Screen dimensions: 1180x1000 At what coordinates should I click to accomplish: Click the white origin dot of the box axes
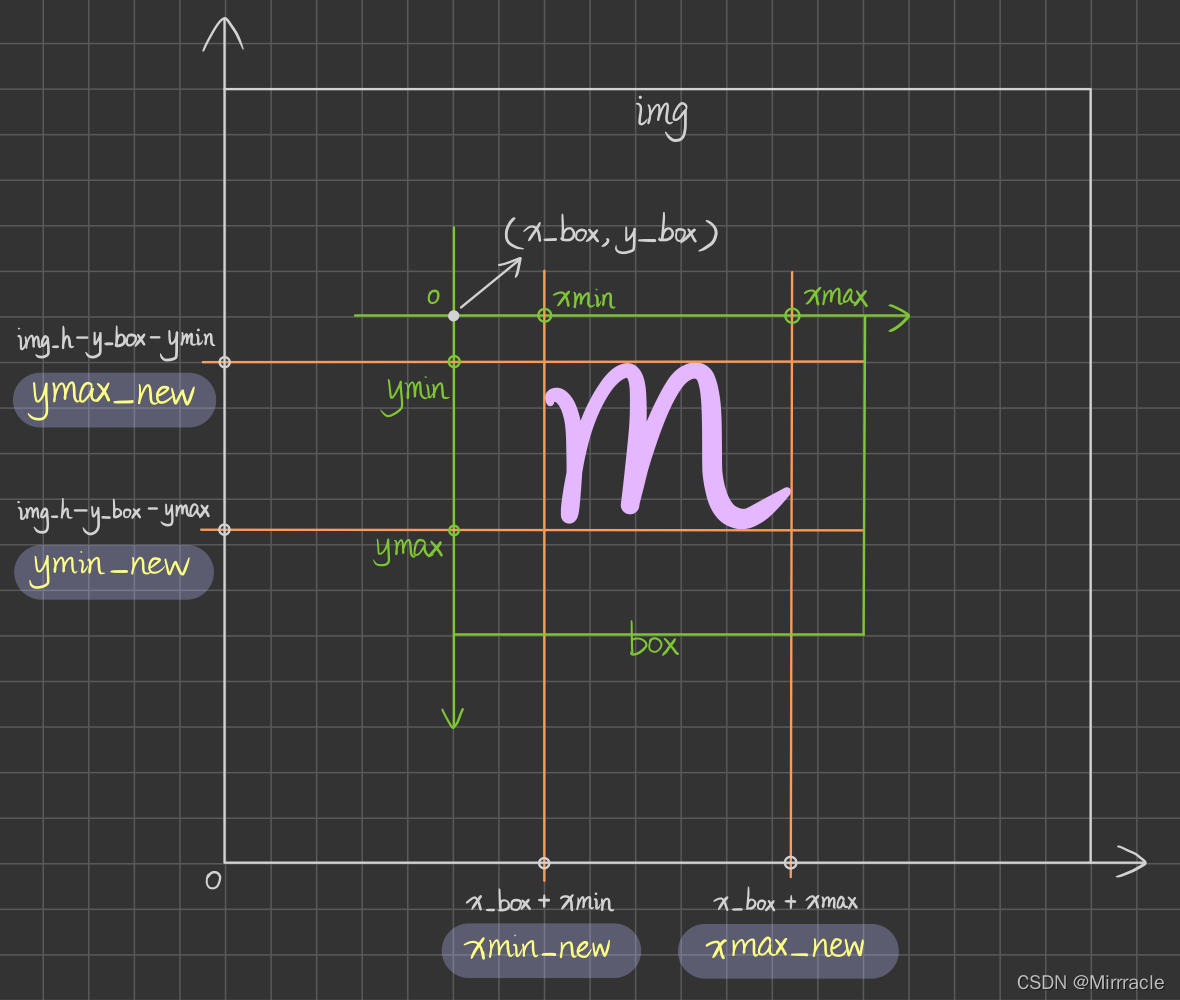453,316
